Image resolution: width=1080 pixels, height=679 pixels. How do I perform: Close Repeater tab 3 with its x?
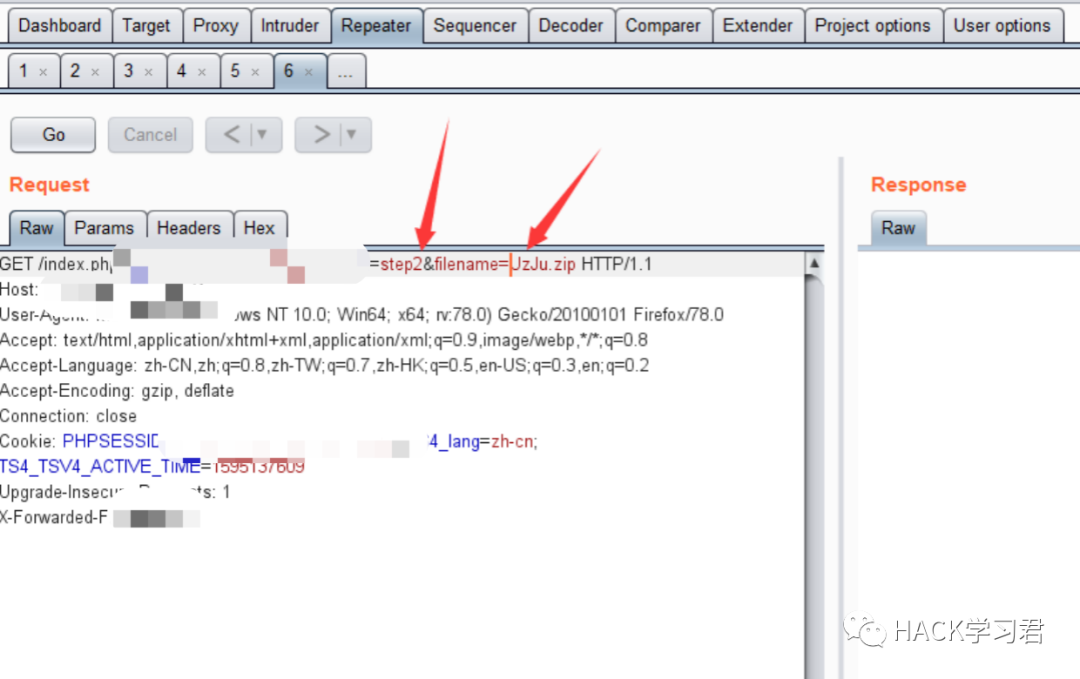coord(148,72)
